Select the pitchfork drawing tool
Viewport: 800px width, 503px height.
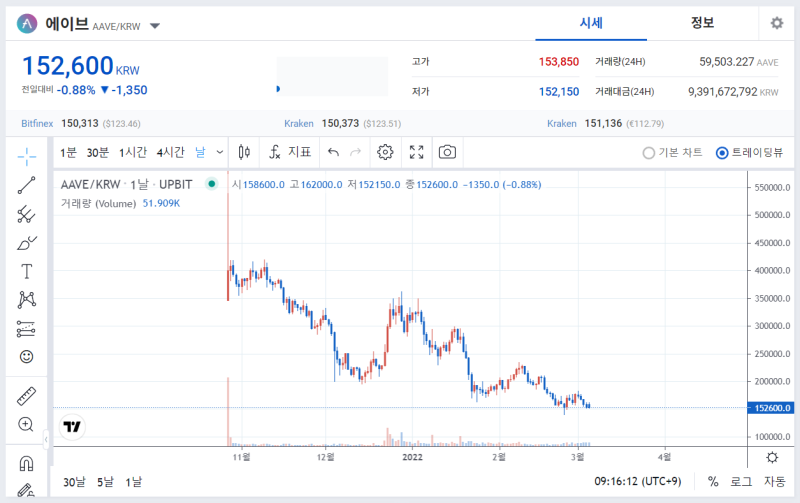pos(27,214)
